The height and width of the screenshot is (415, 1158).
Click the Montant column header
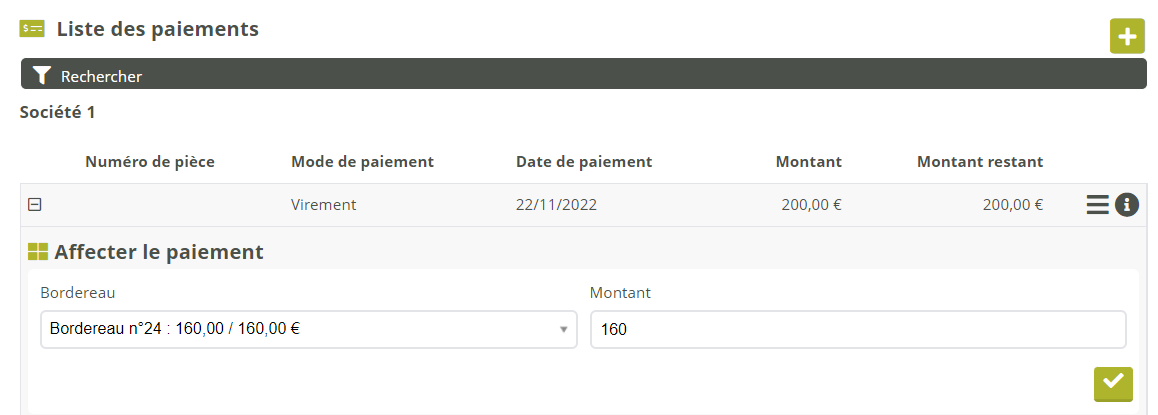point(808,161)
